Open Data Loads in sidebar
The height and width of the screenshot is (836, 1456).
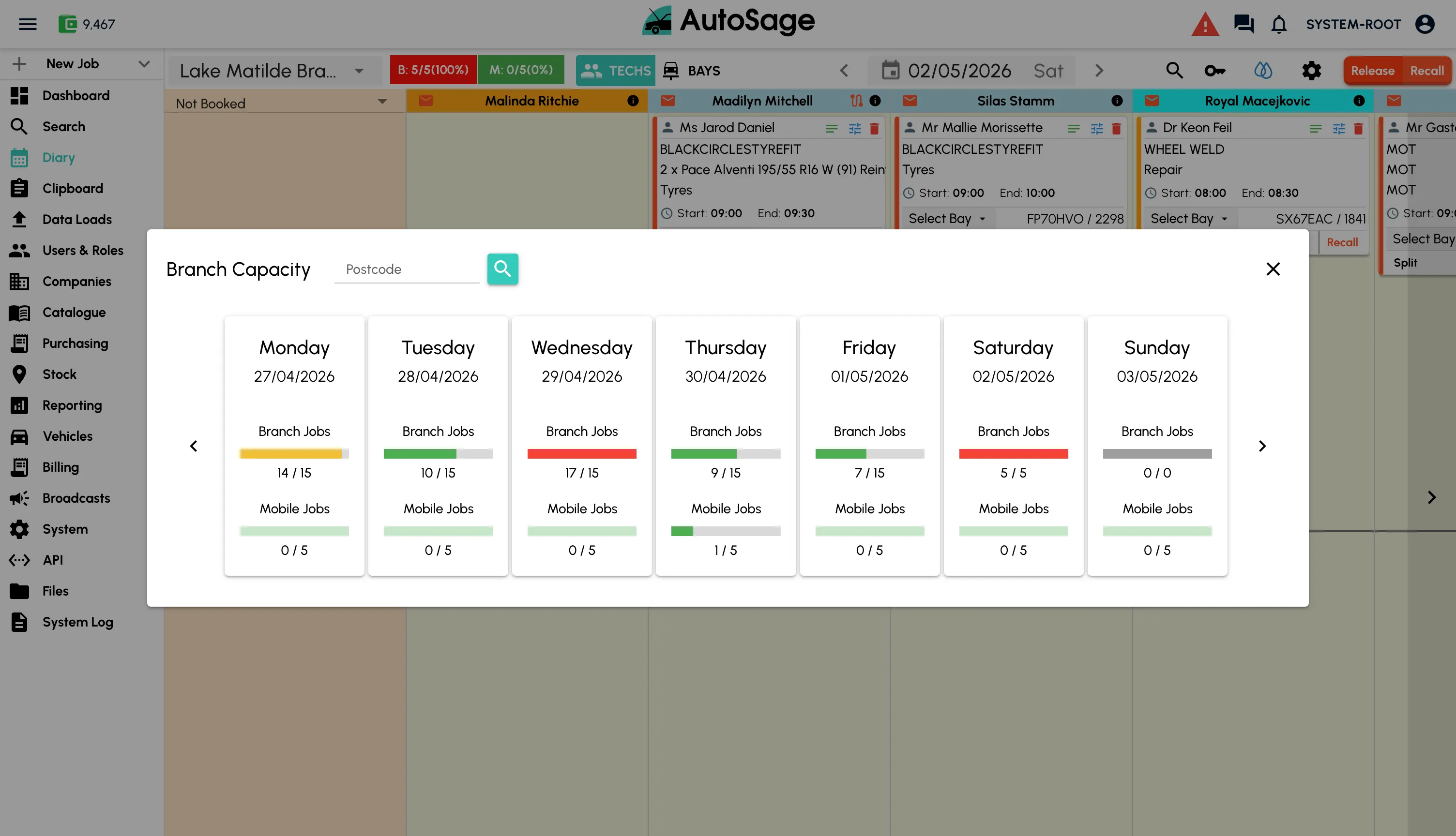coord(77,219)
